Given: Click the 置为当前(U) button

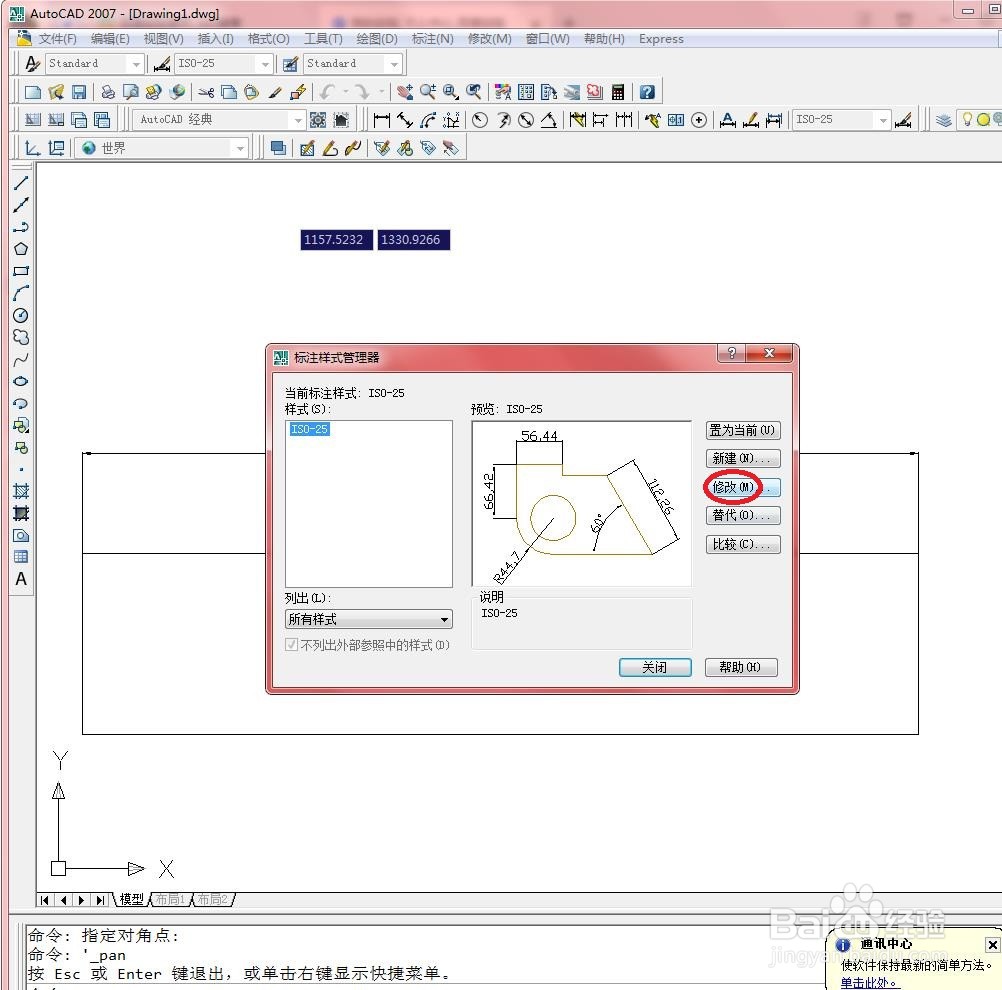Looking at the screenshot, I should 743,430.
